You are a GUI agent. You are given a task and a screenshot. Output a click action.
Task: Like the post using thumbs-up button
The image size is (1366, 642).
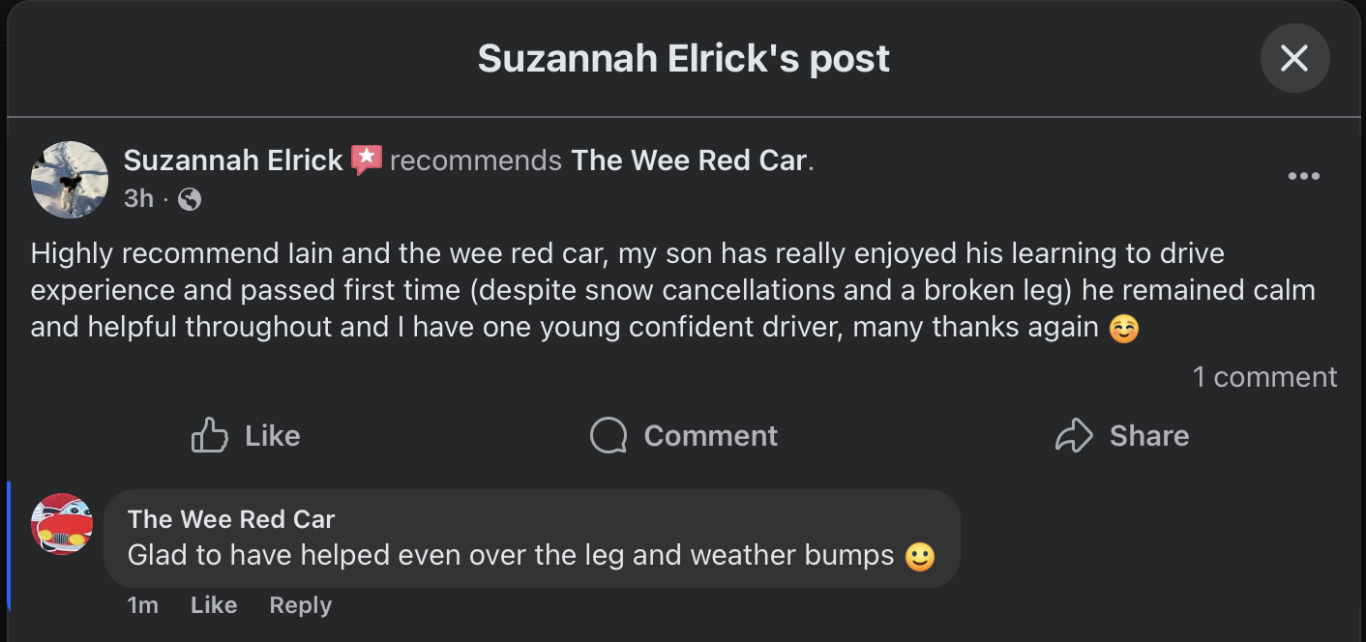coord(246,436)
